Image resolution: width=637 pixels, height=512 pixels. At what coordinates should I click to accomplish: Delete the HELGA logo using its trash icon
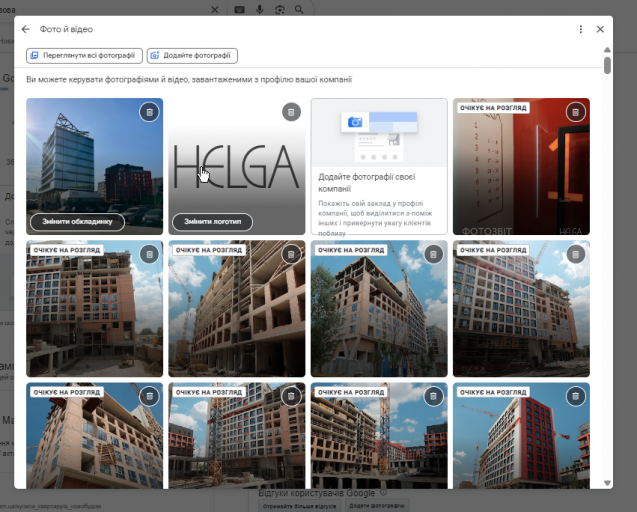coord(291,112)
